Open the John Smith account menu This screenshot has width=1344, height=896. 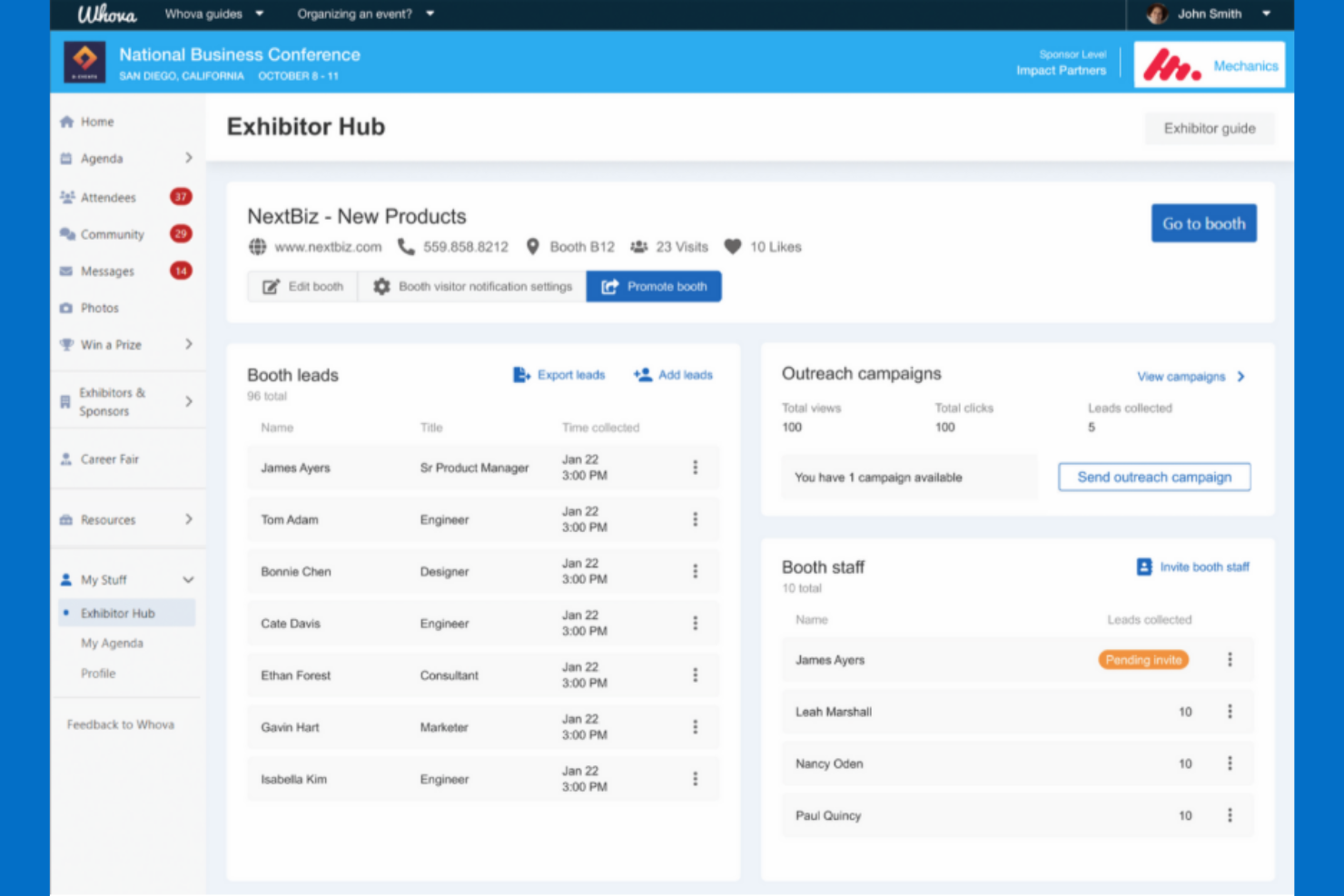pos(1211,14)
